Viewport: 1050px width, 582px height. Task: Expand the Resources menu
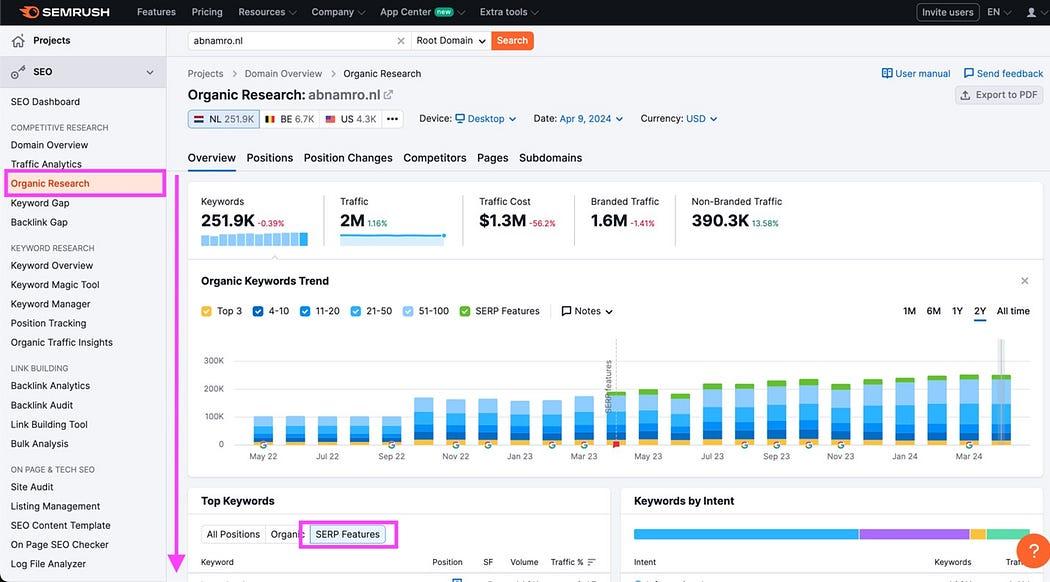pyautogui.click(x=267, y=12)
